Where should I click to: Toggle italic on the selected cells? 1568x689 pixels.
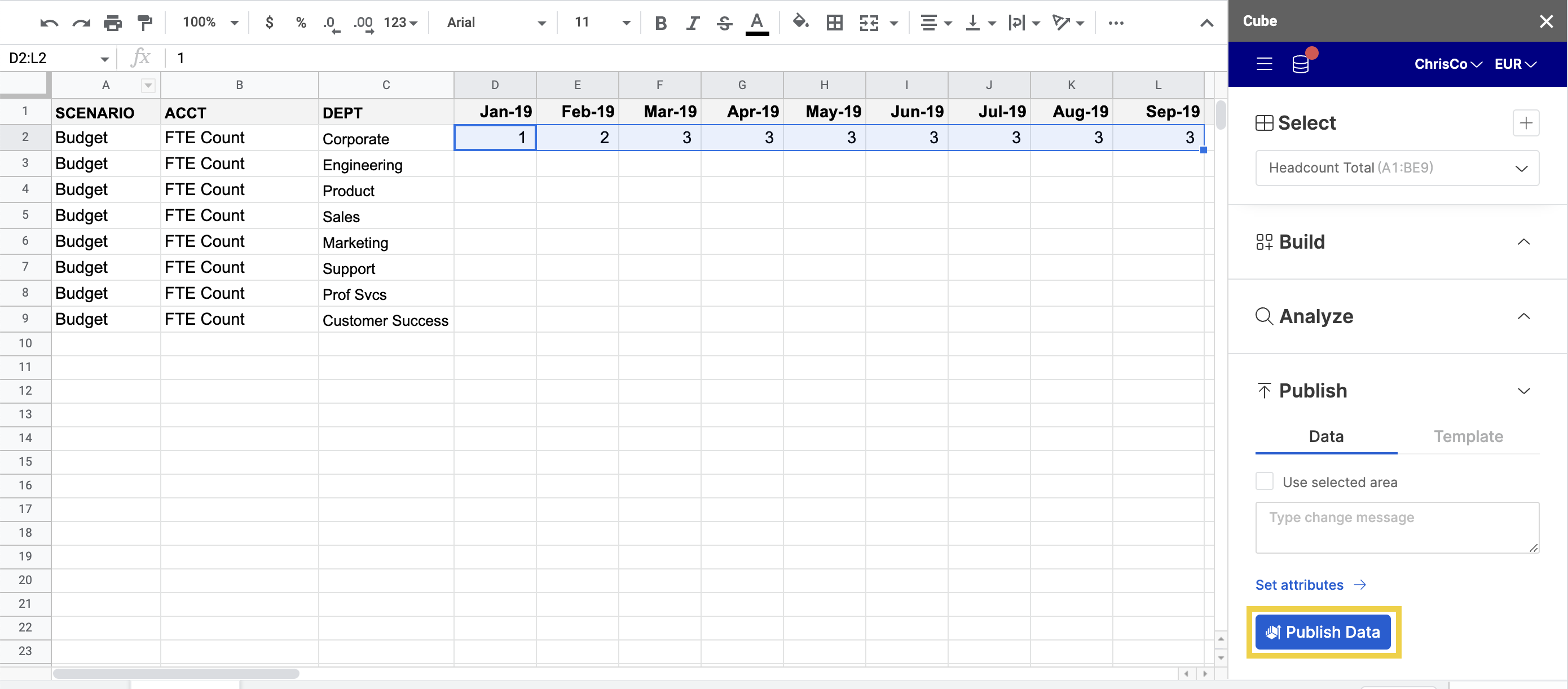point(692,23)
